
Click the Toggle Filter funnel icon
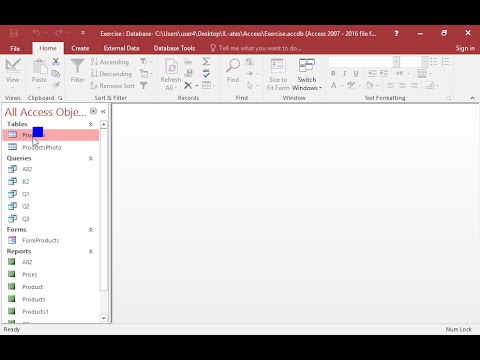click(x=144, y=86)
